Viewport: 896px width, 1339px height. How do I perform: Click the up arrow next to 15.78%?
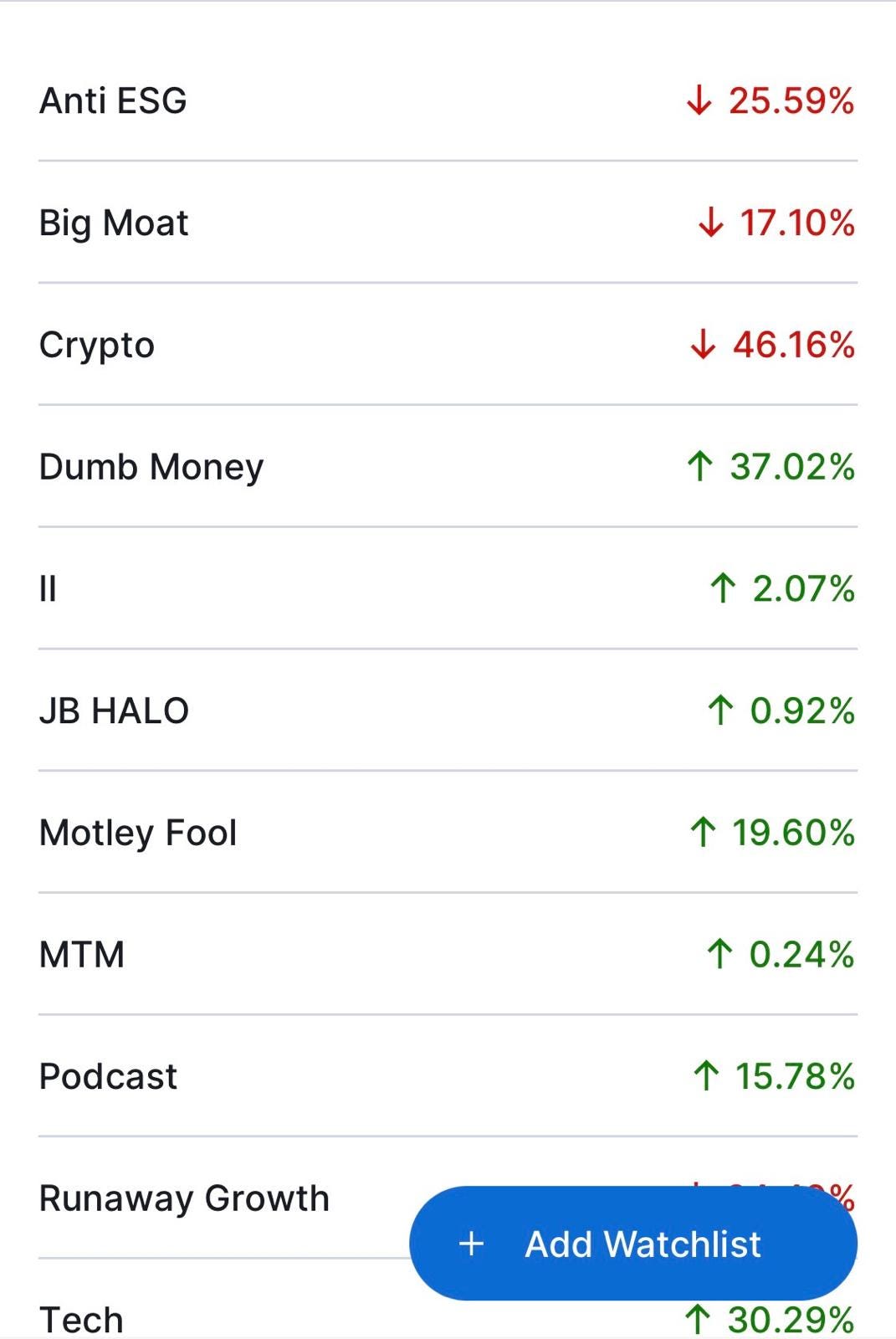pos(706,1076)
